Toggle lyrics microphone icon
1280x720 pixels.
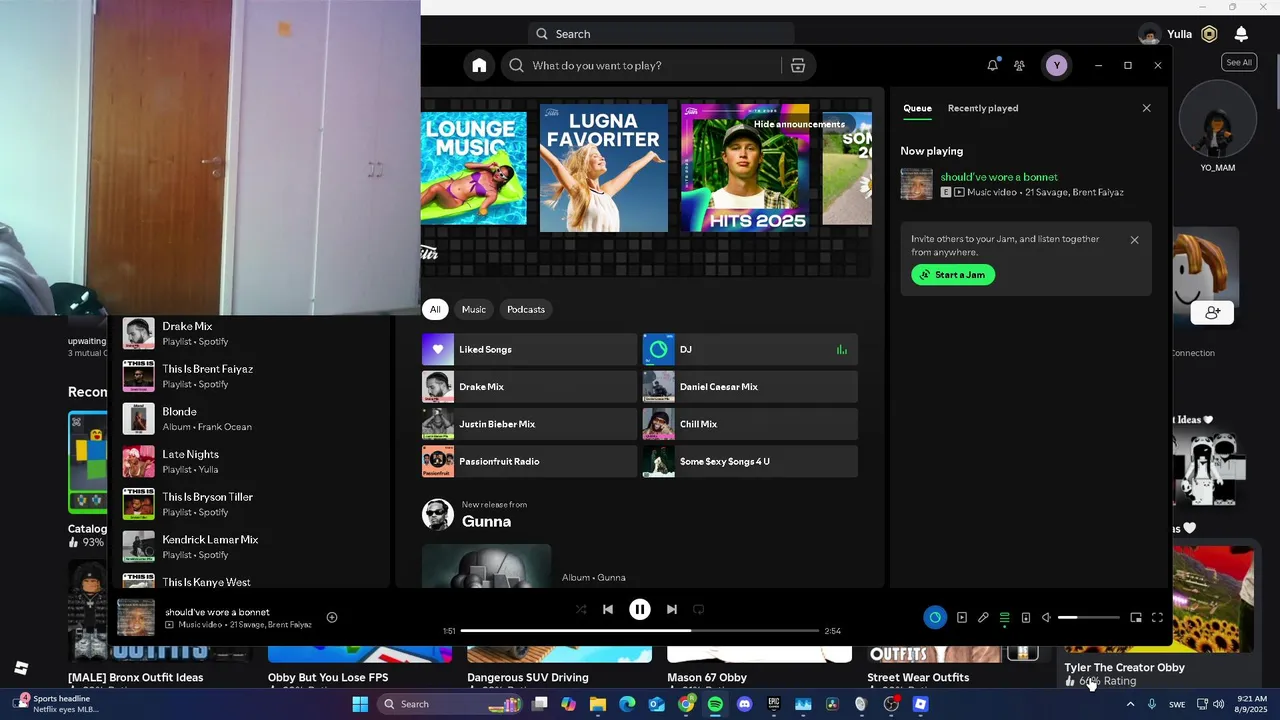[983, 617]
